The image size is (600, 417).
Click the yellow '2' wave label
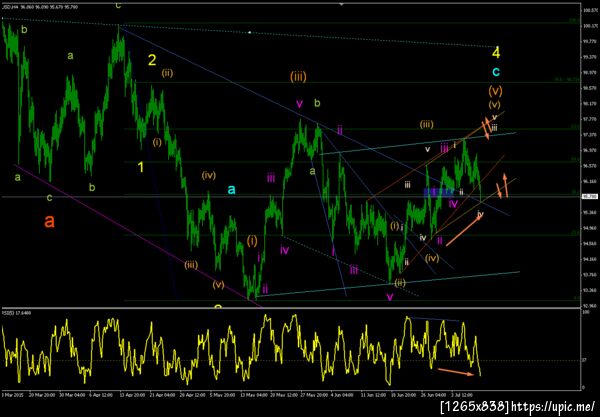pos(152,60)
